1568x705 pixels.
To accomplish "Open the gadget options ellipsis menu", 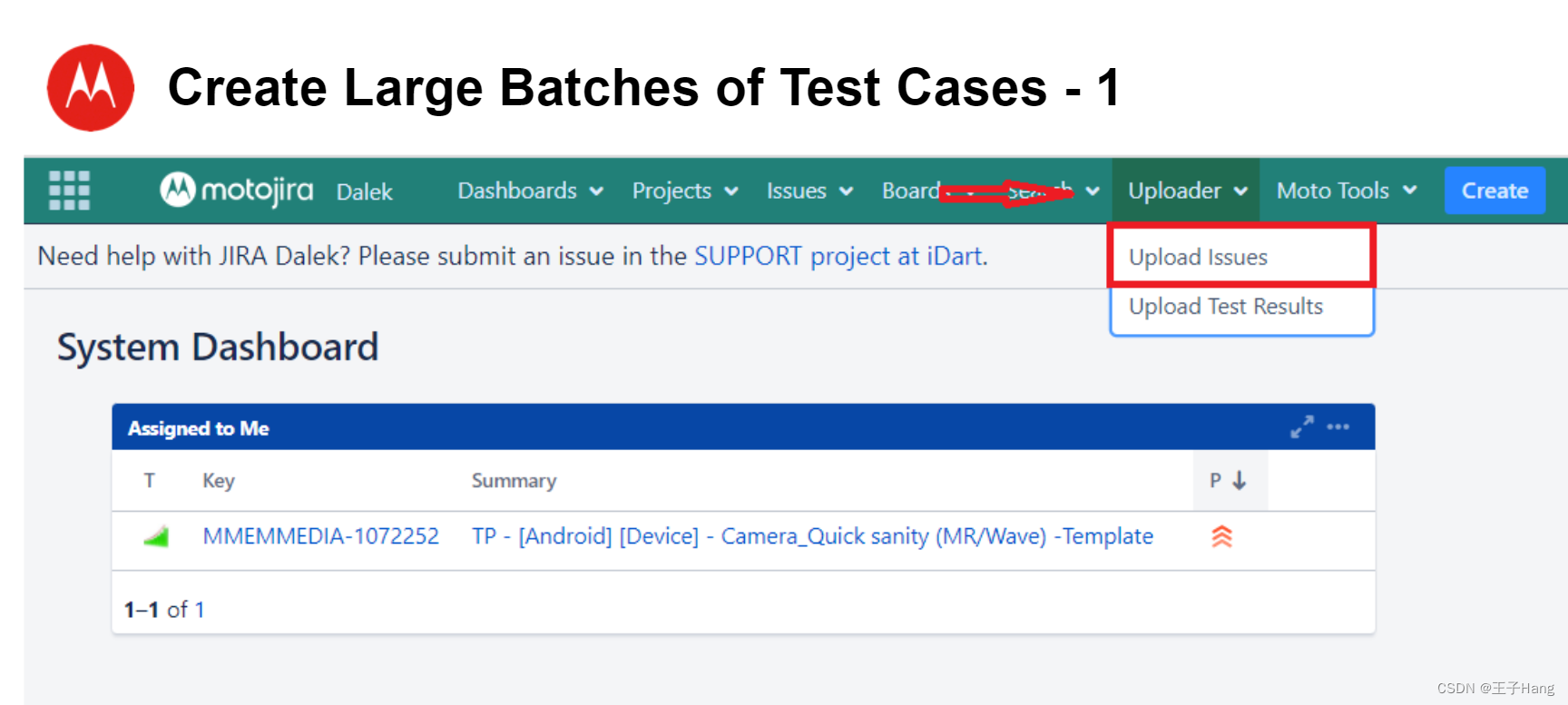I will pyautogui.click(x=1338, y=426).
